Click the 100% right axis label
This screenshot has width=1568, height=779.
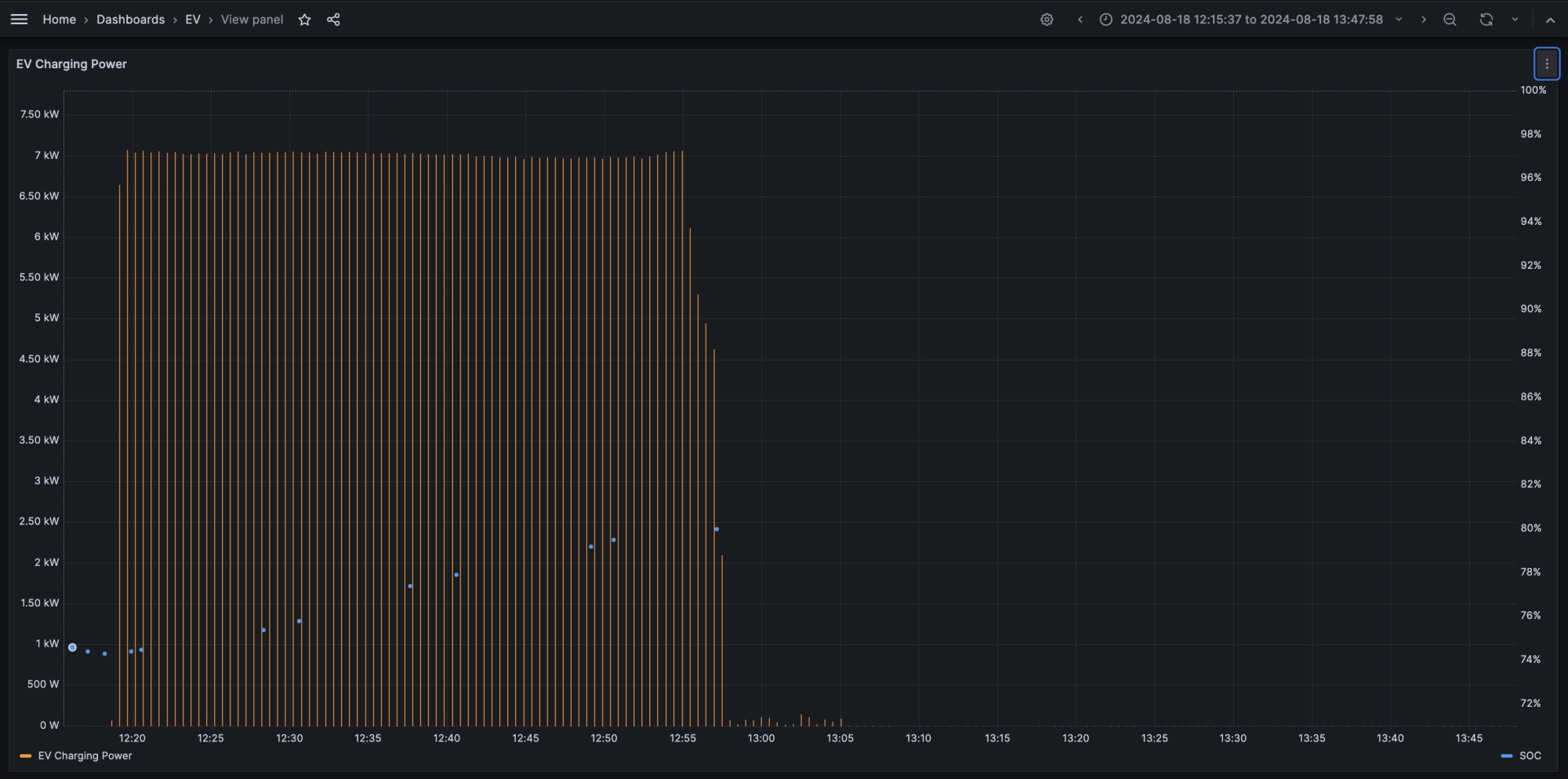tap(1533, 90)
